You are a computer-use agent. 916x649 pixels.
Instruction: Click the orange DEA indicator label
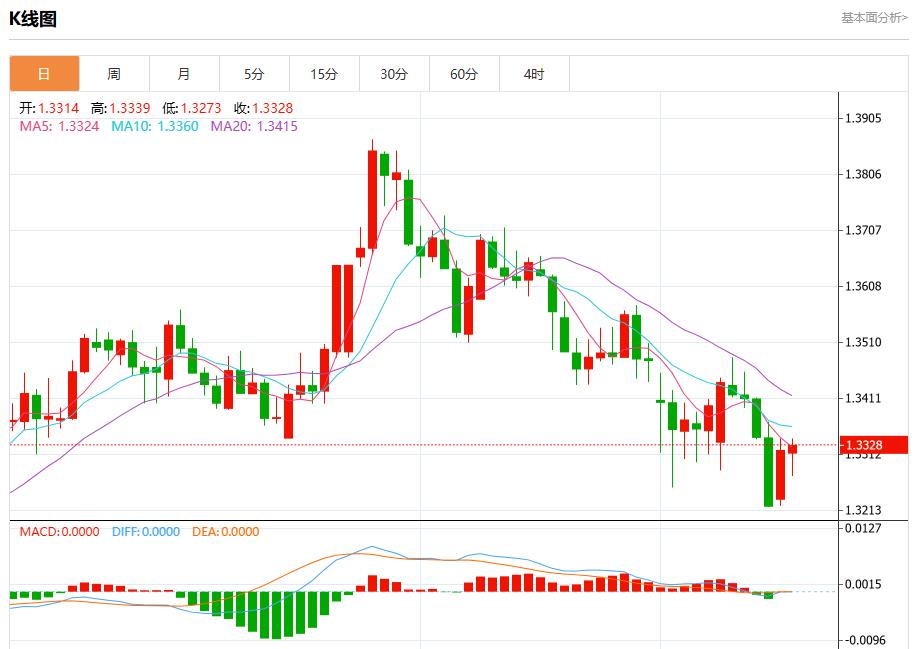point(226,532)
